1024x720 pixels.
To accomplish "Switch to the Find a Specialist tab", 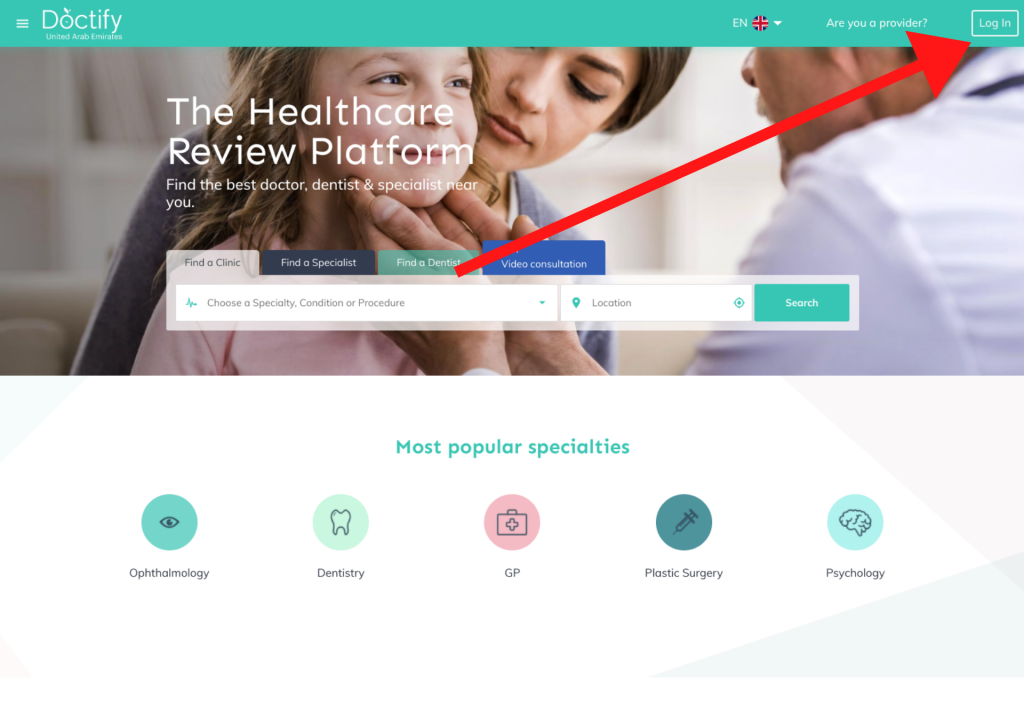I will click(x=319, y=263).
